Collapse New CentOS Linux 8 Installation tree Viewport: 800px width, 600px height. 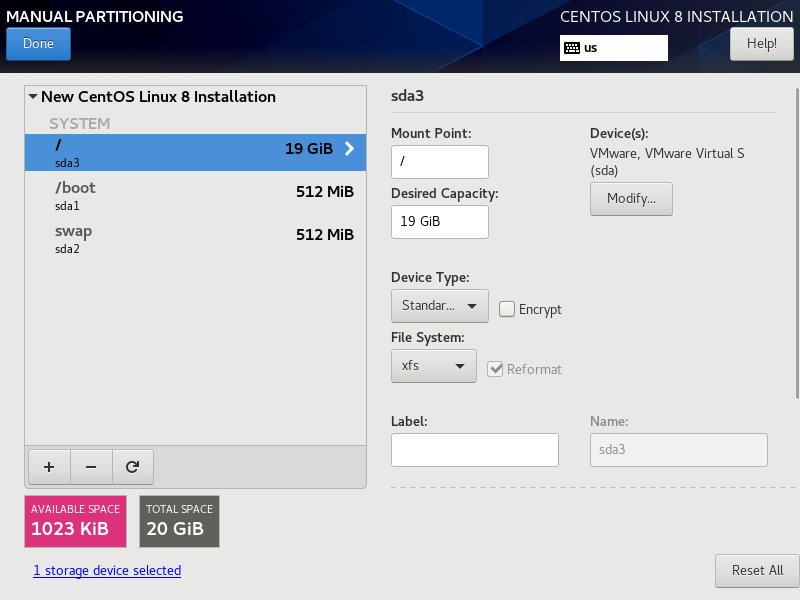tap(33, 96)
